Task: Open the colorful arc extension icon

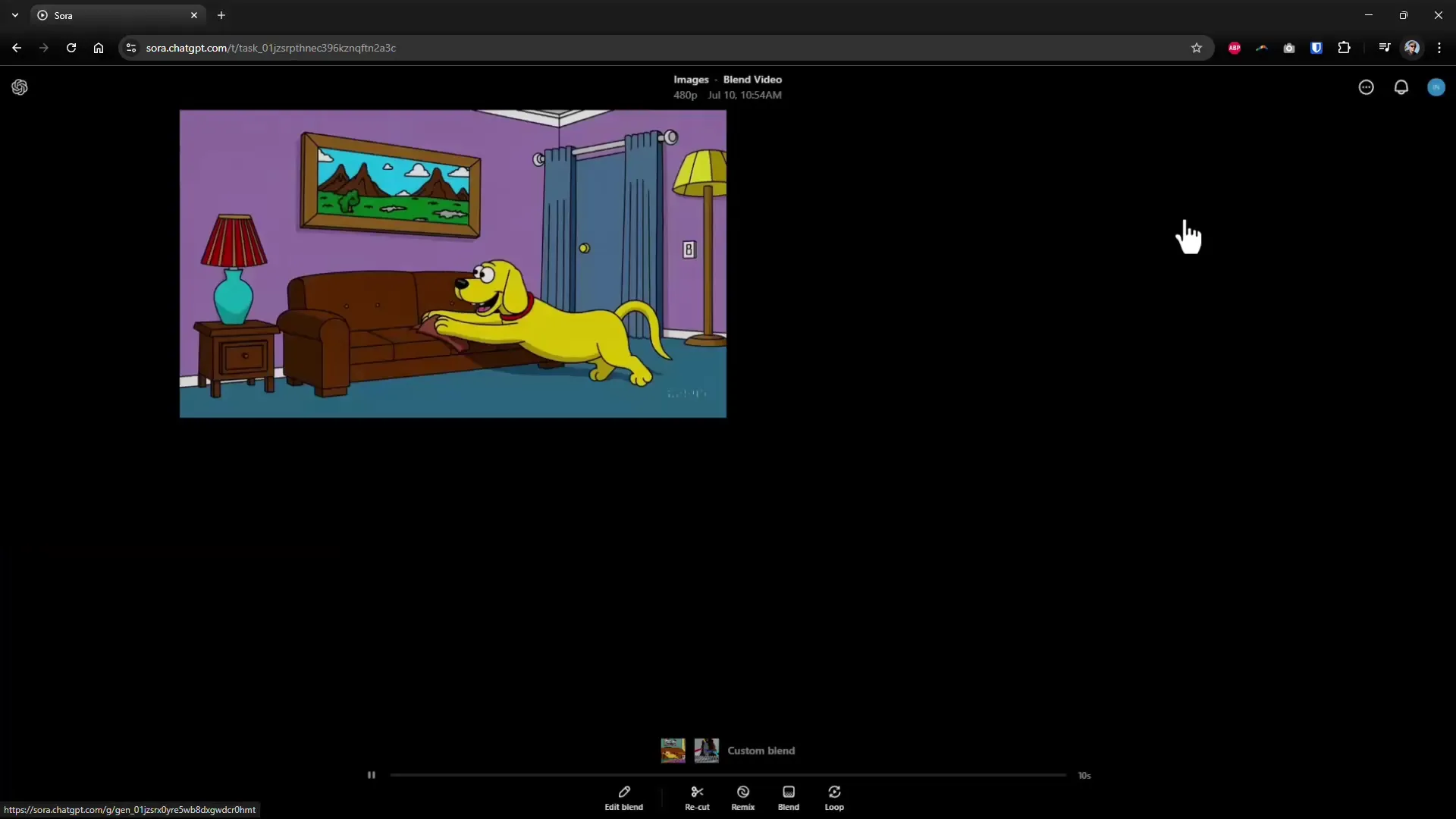Action: tap(1262, 48)
